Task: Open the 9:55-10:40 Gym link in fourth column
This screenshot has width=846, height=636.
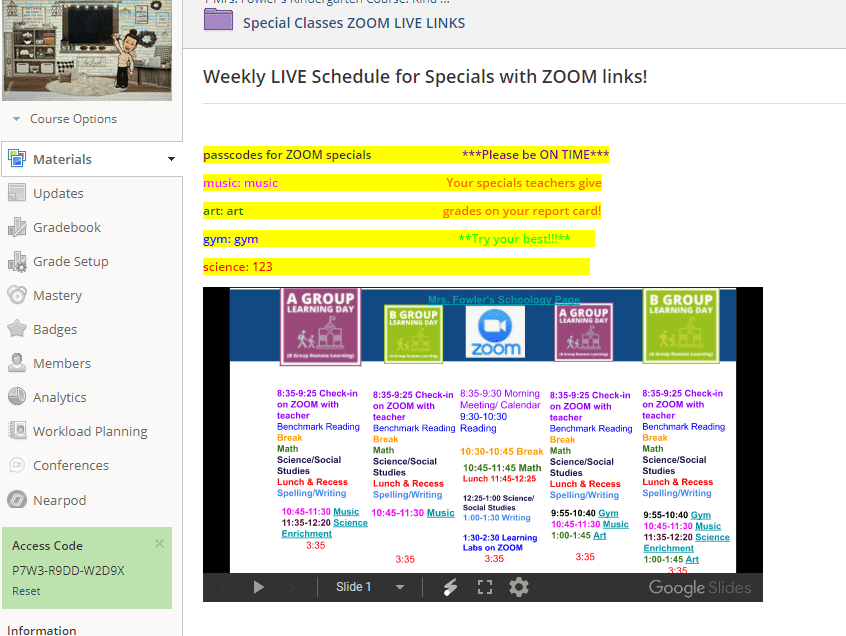Action: [x=608, y=513]
